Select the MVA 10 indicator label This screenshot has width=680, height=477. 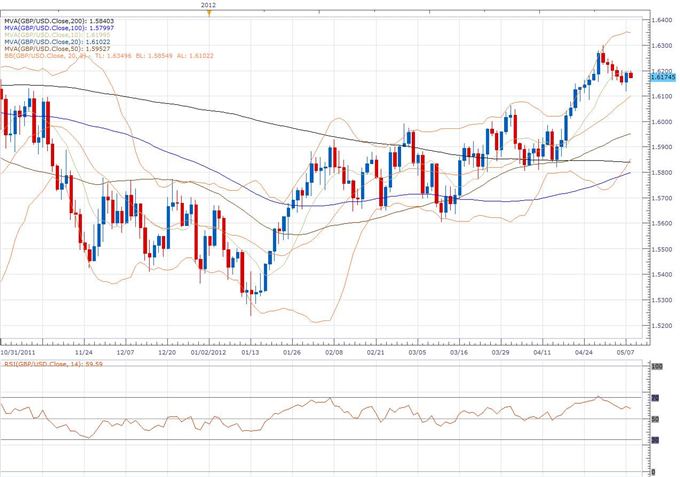click(x=57, y=35)
